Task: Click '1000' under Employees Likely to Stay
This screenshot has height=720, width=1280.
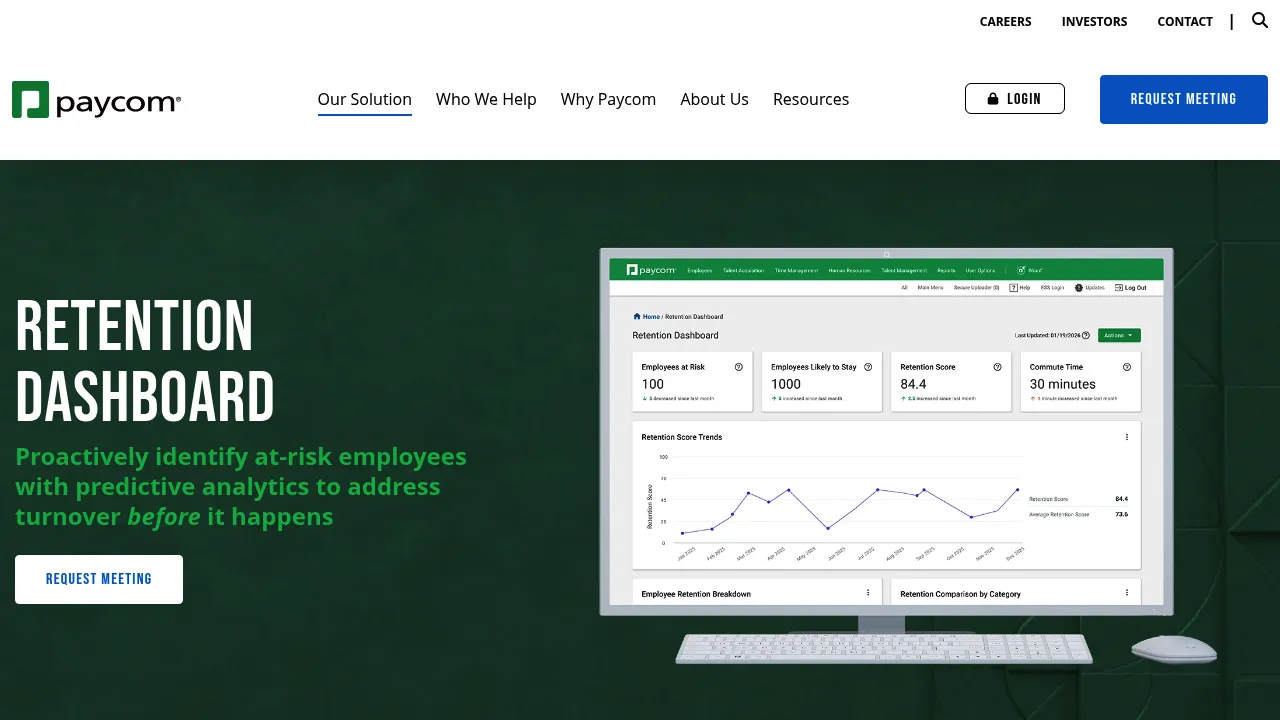Action: coord(786,384)
